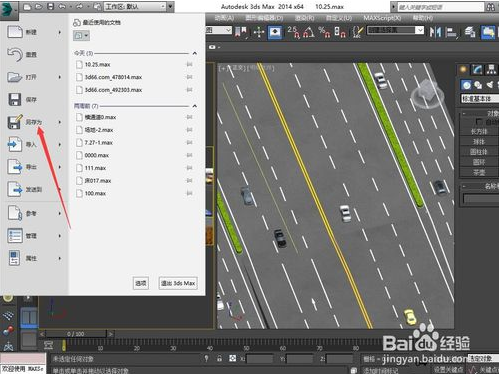This screenshot has height=374, width=499.
Task: Select the Select and Move tool
Action: tap(259, 32)
